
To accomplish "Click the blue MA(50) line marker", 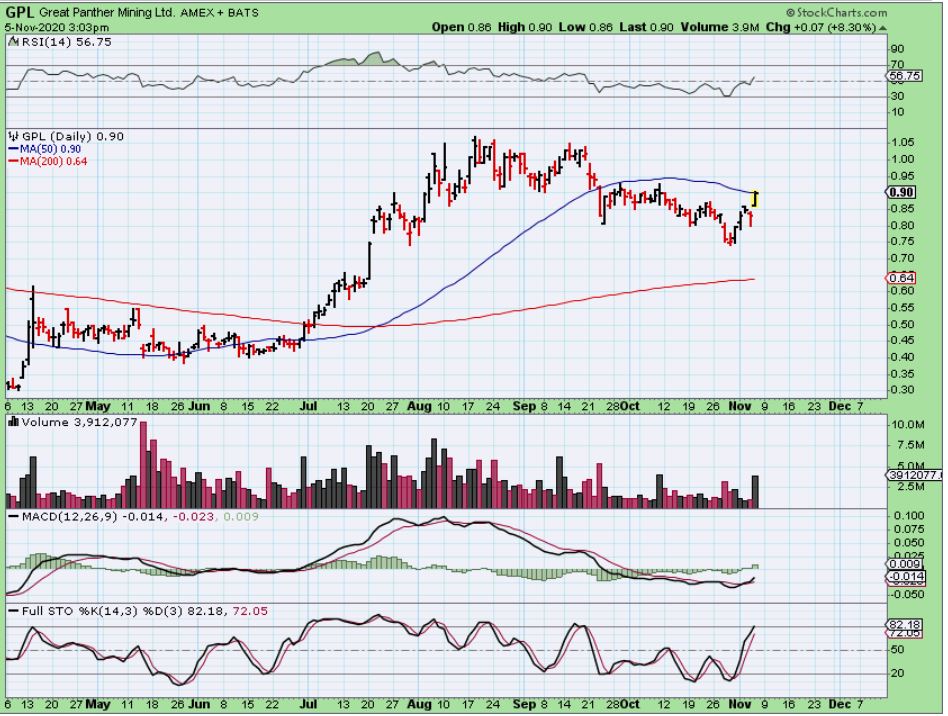I will point(13,149).
